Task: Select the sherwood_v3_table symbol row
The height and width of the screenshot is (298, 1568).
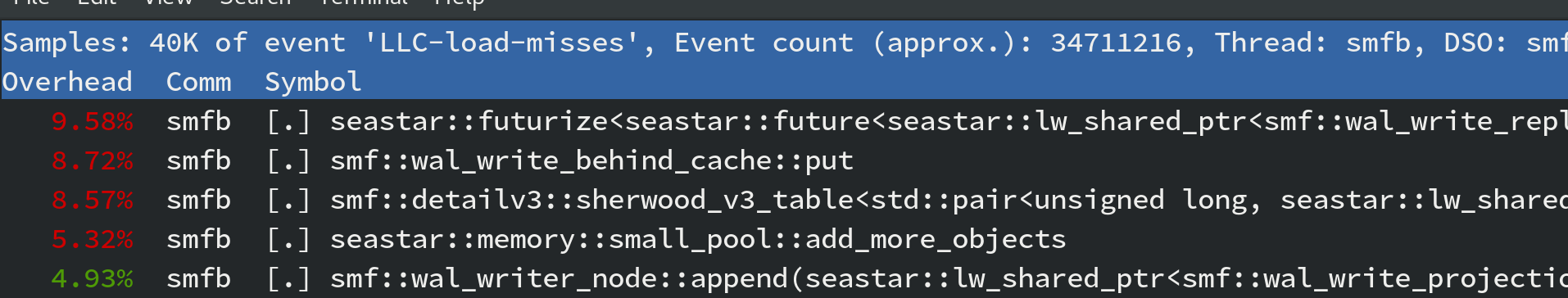Action: (x=949, y=200)
